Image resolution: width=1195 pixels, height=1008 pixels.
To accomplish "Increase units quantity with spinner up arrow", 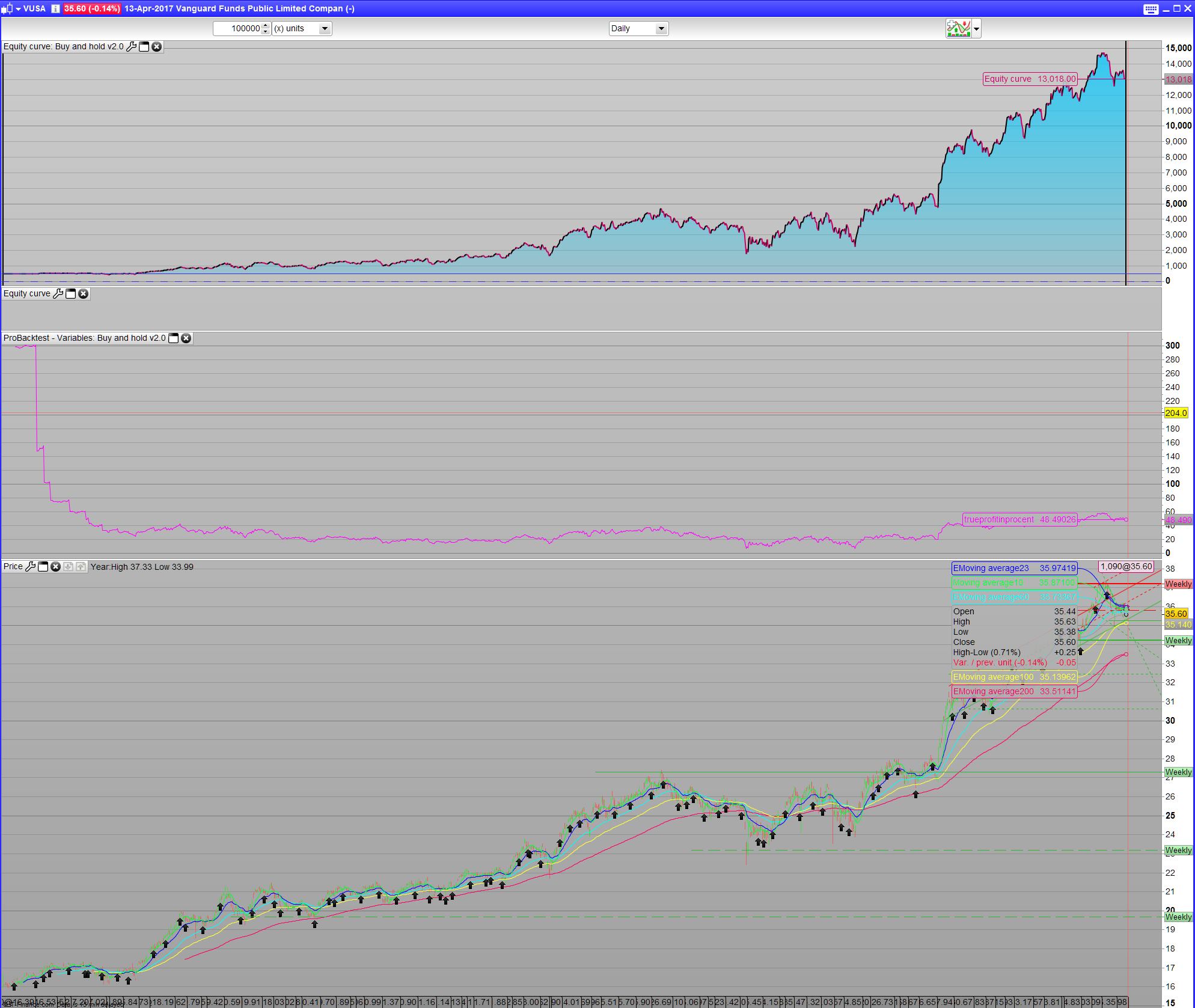I will (266, 26).
